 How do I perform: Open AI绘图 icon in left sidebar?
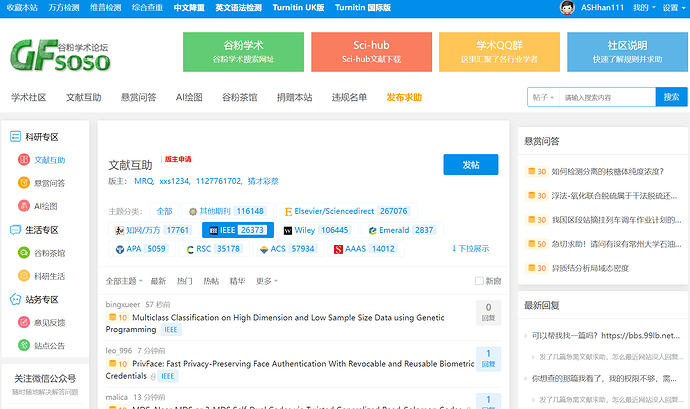tap(24, 206)
